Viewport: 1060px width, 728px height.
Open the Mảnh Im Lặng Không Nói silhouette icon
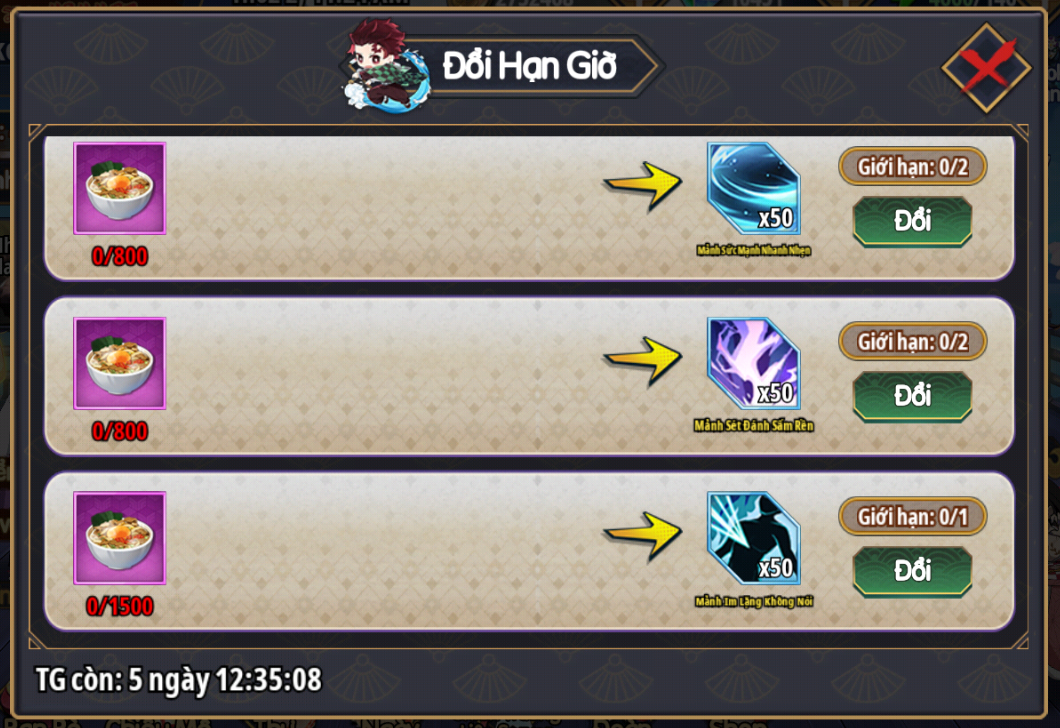point(754,538)
